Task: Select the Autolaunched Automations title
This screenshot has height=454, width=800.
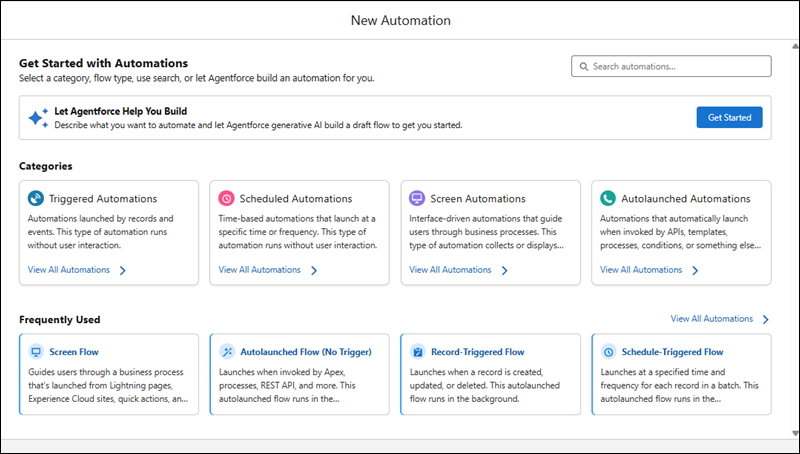Action: pyautogui.click(x=686, y=198)
